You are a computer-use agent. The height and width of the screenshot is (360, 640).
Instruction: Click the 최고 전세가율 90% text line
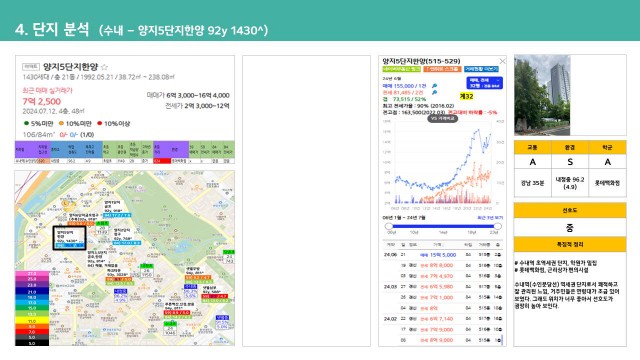tap(418, 106)
